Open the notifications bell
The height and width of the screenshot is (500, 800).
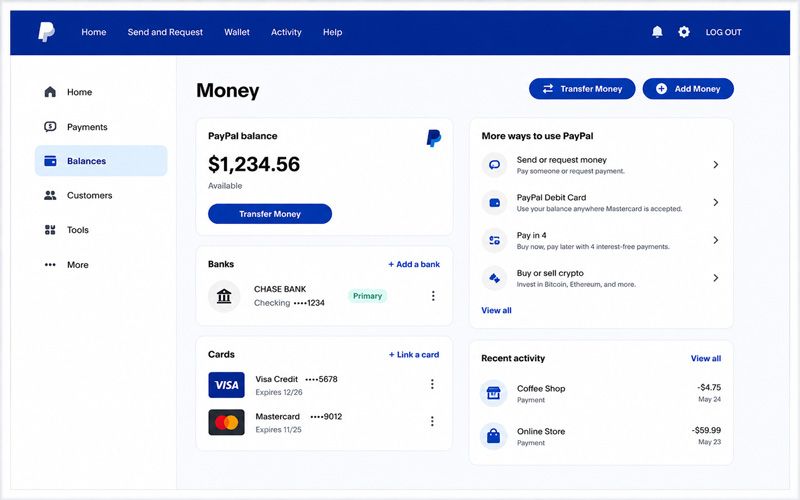tap(657, 32)
